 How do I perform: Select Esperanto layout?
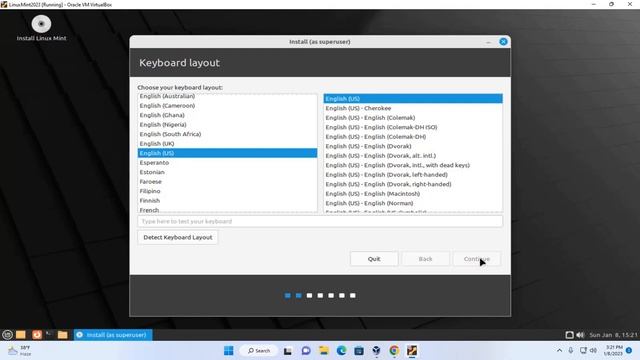coord(227,162)
